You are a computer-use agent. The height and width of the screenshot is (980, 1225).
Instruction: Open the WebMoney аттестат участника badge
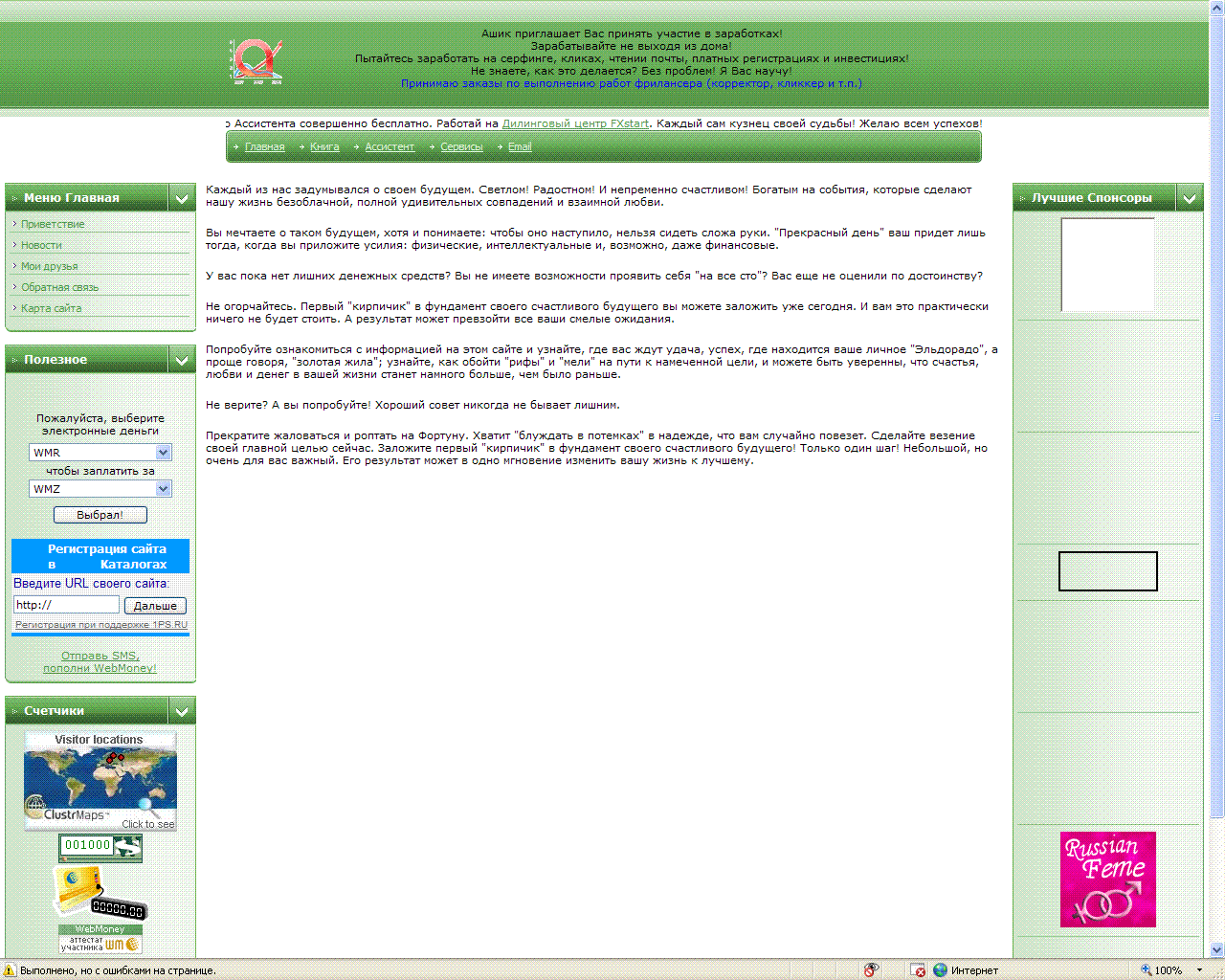pyautogui.click(x=100, y=939)
